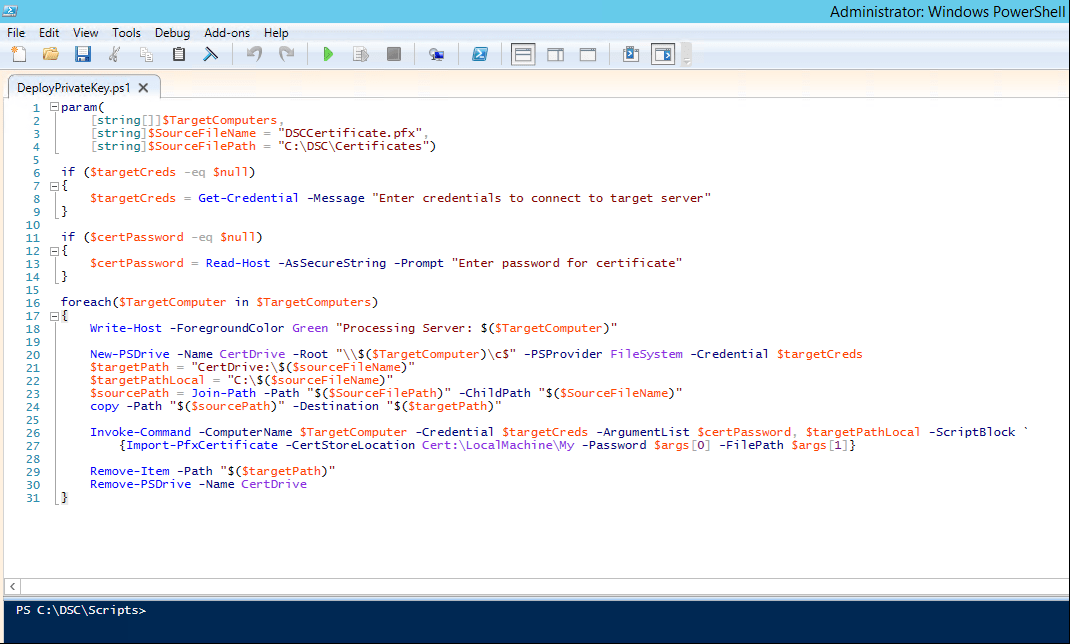Launch PowerShell.exe from the toolbar icon
This screenshot has width=1070, height=644.
(480, 54)
